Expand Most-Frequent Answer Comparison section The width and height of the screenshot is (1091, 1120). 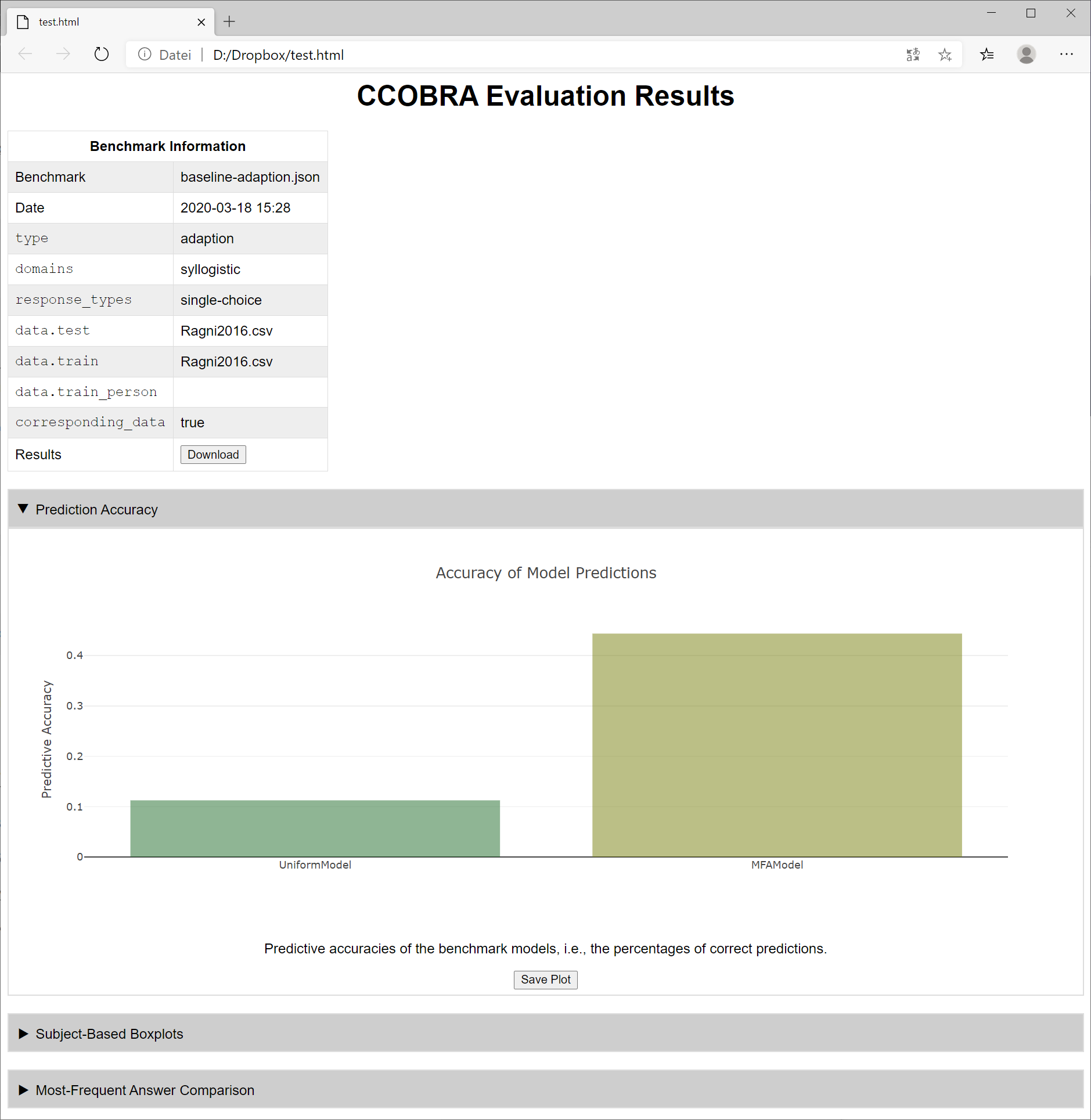coord(145,1090)
